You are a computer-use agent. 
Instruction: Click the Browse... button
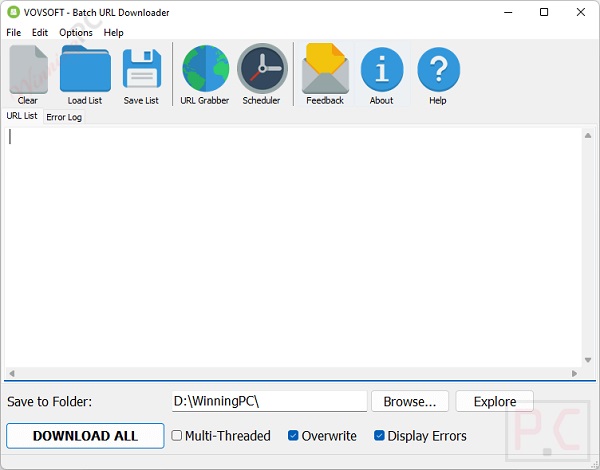pos(410,401)
